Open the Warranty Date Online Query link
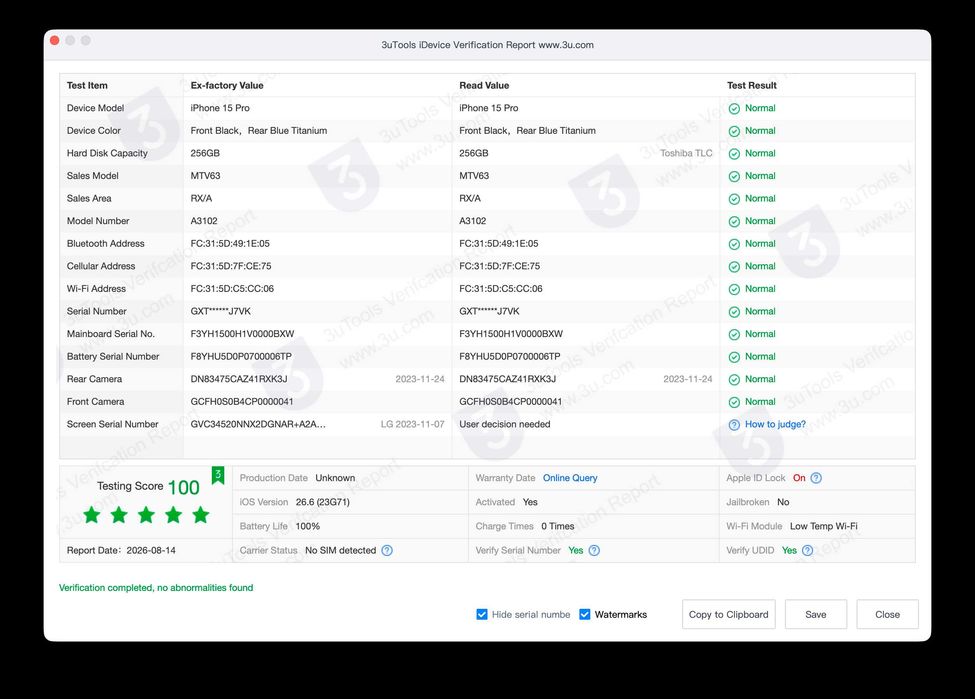Image resolution: width=975 pixels, height=699 pixels. tap(570, 478)
